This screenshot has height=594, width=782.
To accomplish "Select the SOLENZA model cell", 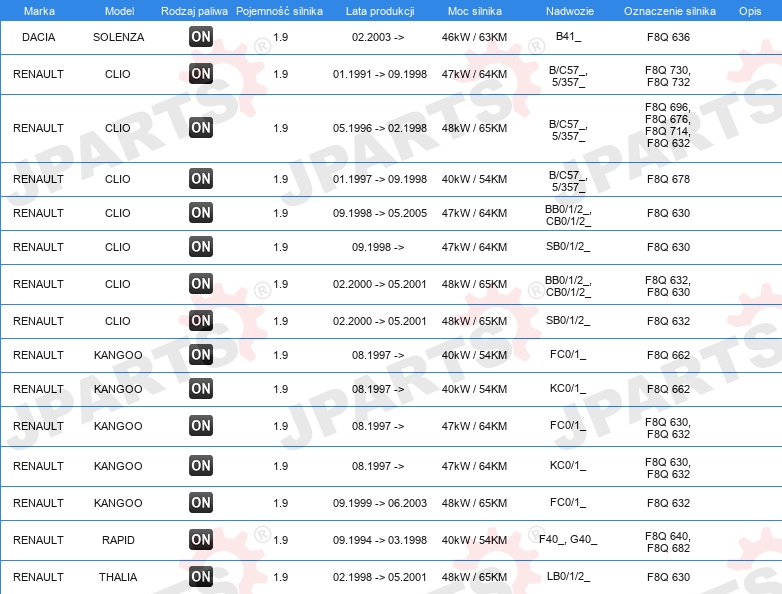I will tap(119, 37).
